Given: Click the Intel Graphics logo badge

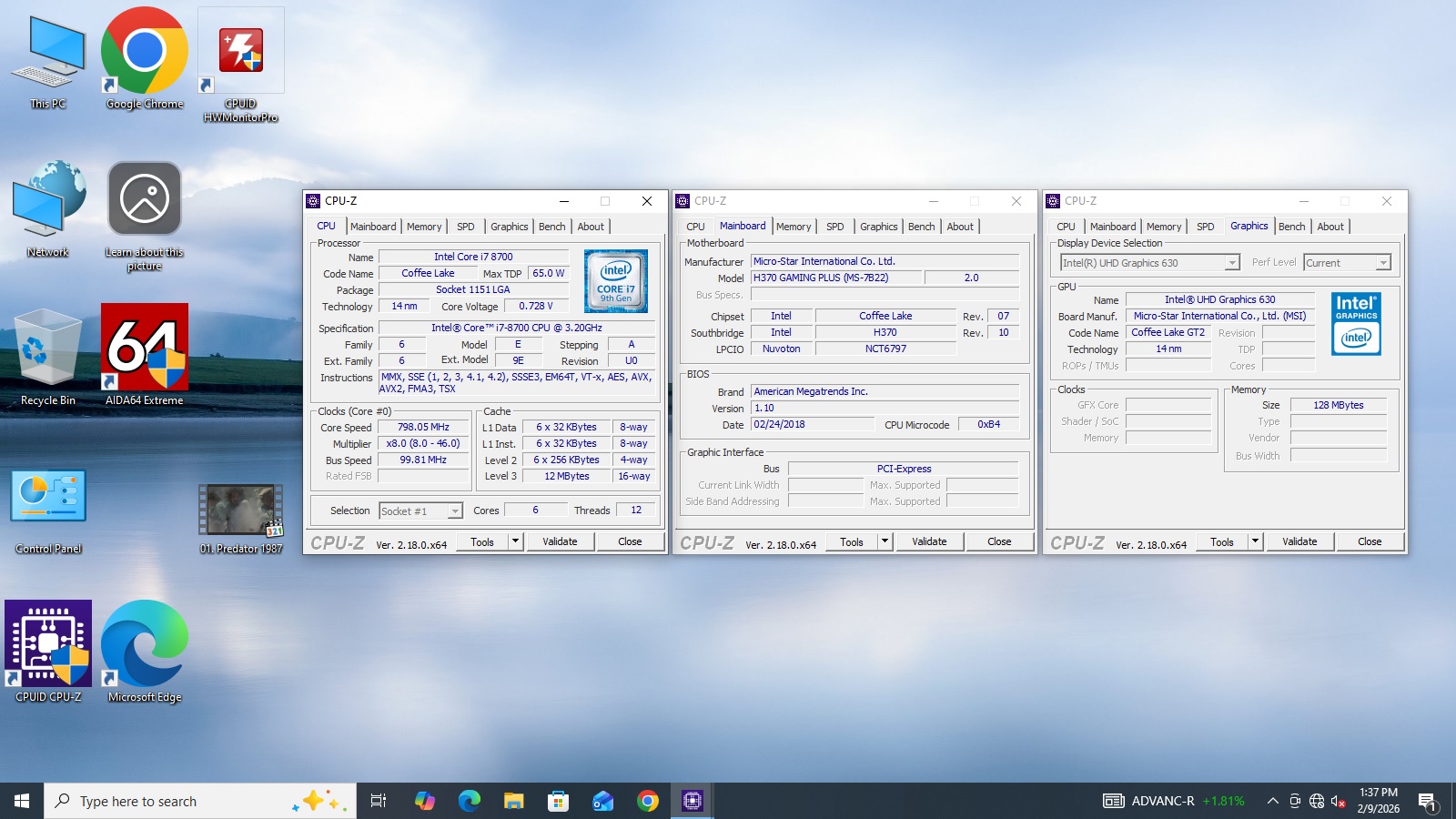Looking at the screenshot, I should click(x=1356, y=324).
